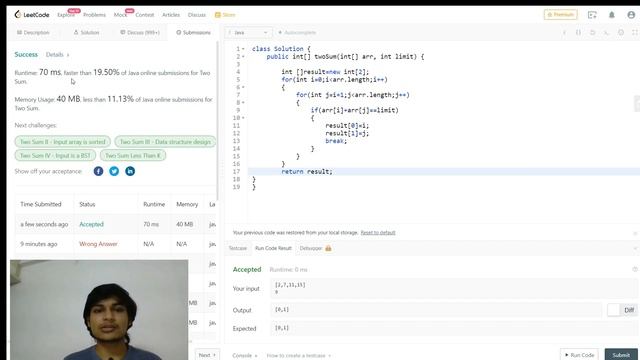Switch to the Testcase tab
The width and height of the screenshot is (640, 360).
pyautogui.click(x=238, y=248)
